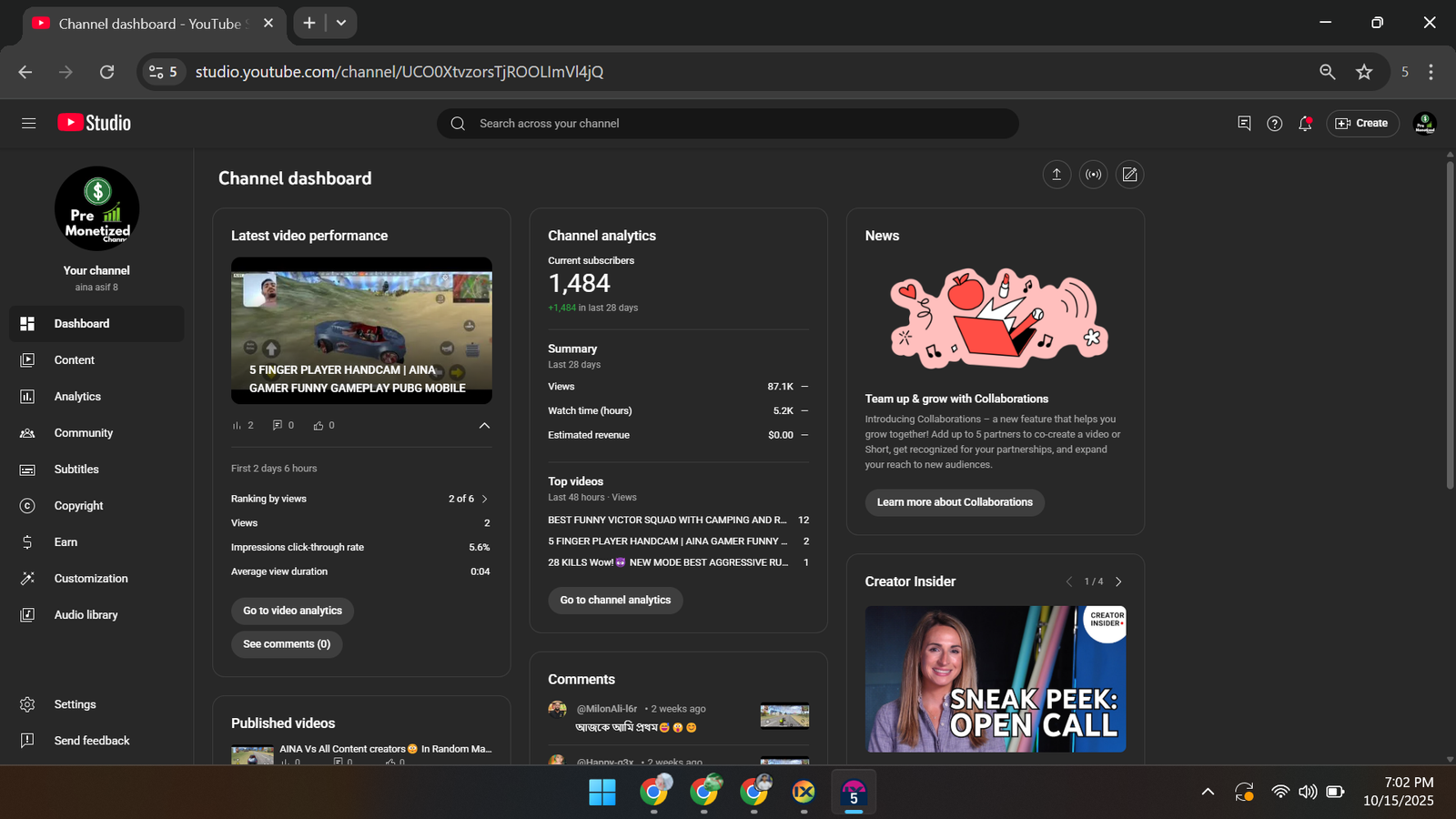Viewport: 1456px width, 819px height.
Task: Click the Search across your channel field
Action: tap(728, 124)
